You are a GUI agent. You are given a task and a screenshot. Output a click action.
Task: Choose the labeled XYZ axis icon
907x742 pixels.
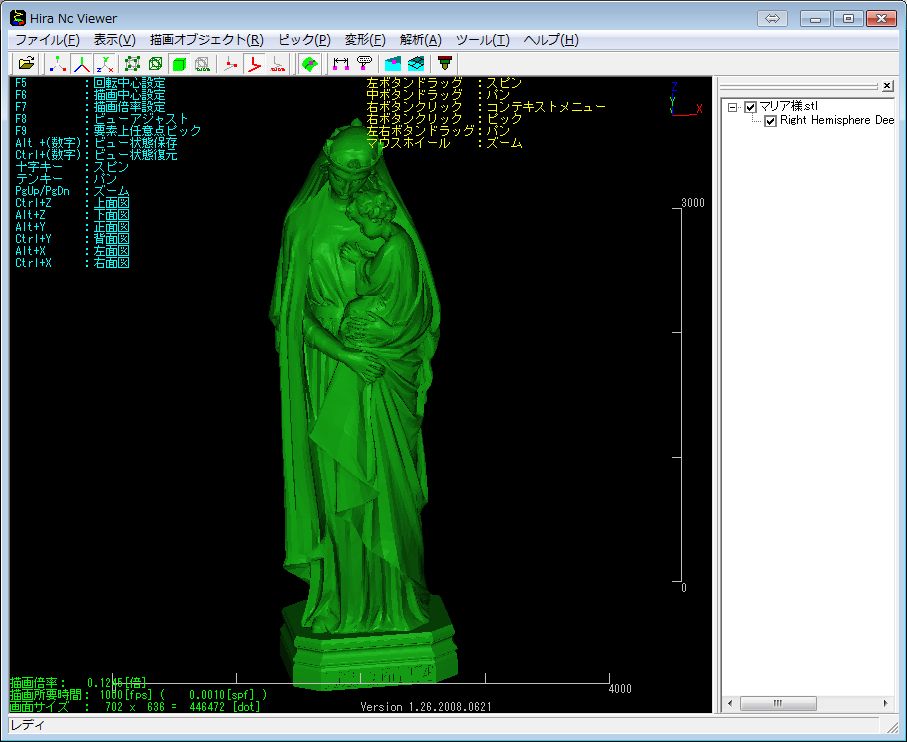(x=105, y=64)
